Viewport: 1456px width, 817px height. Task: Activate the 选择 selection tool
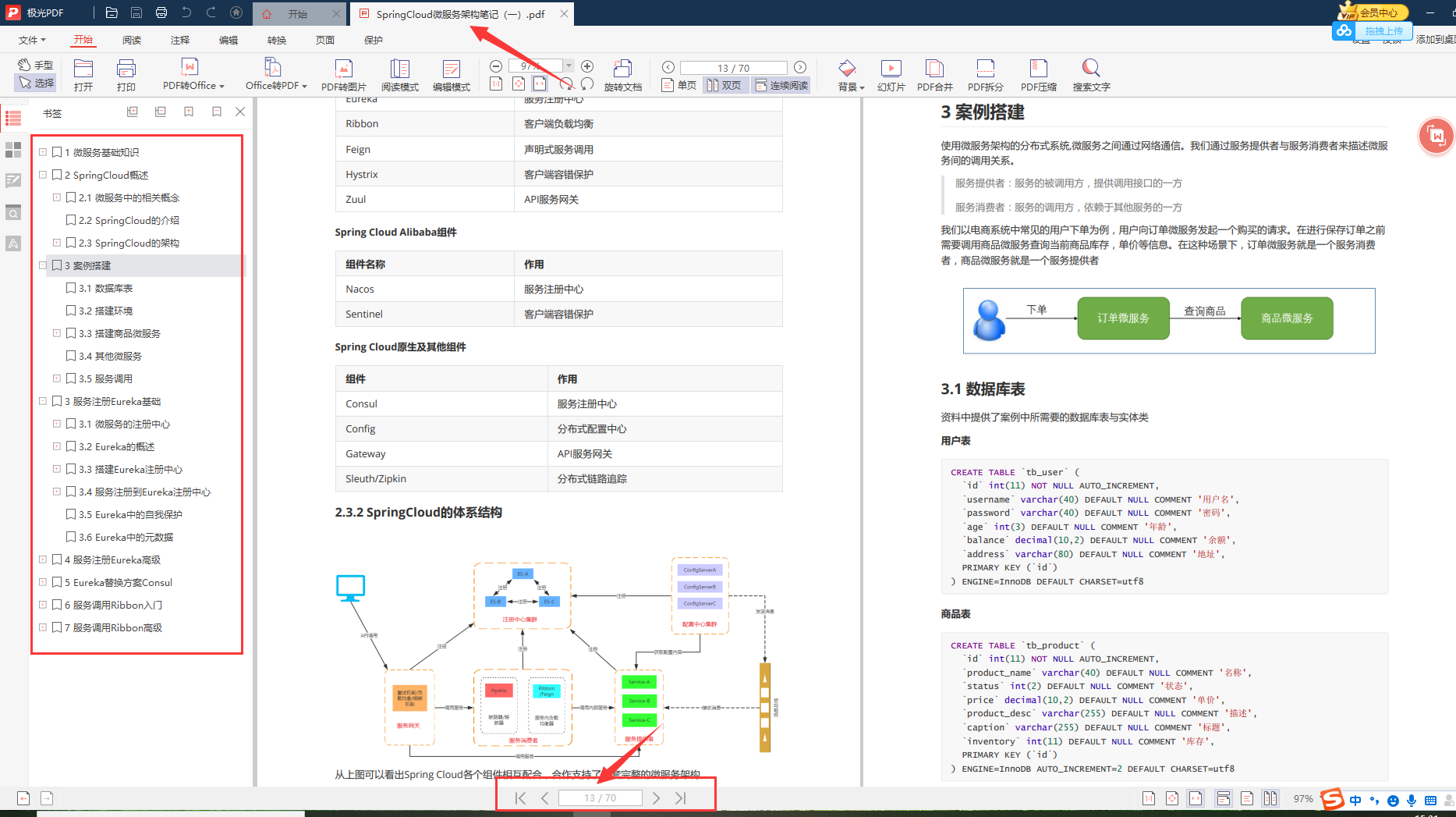coord(36,83)
